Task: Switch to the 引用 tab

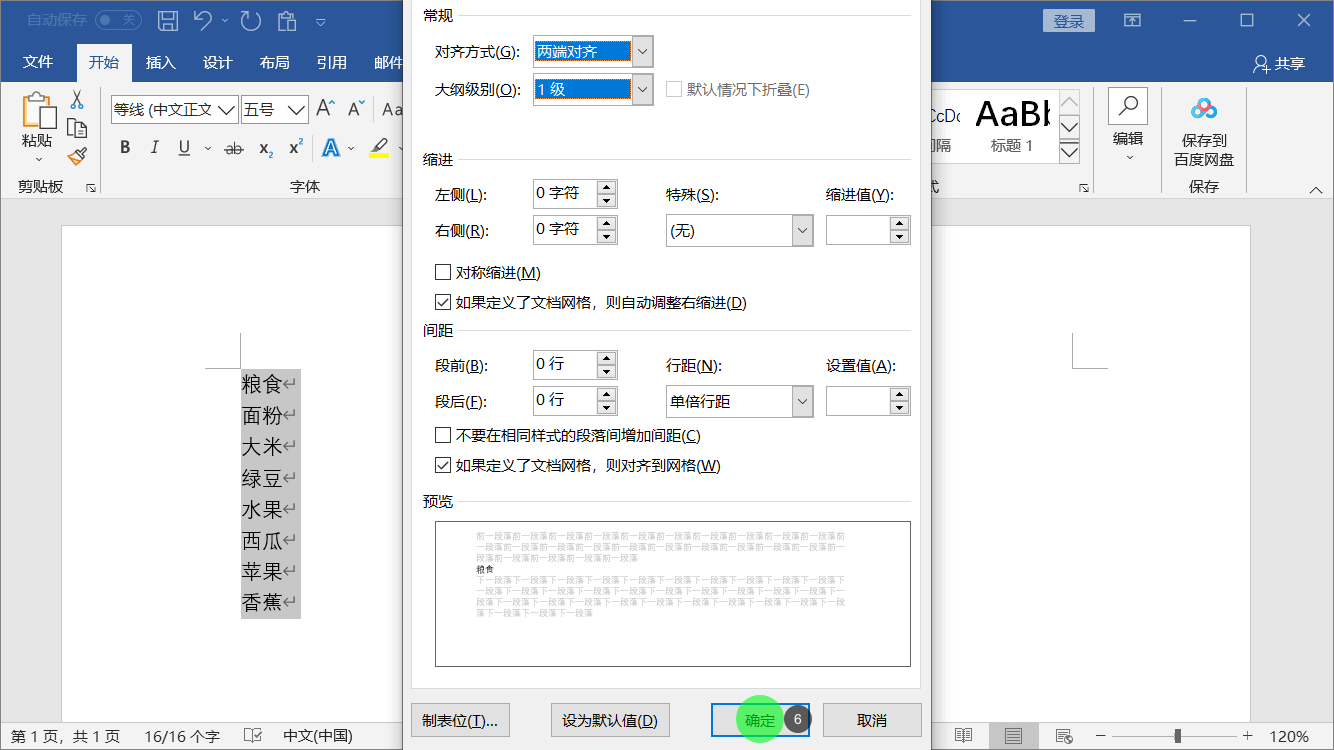Action: coord(331,62)
